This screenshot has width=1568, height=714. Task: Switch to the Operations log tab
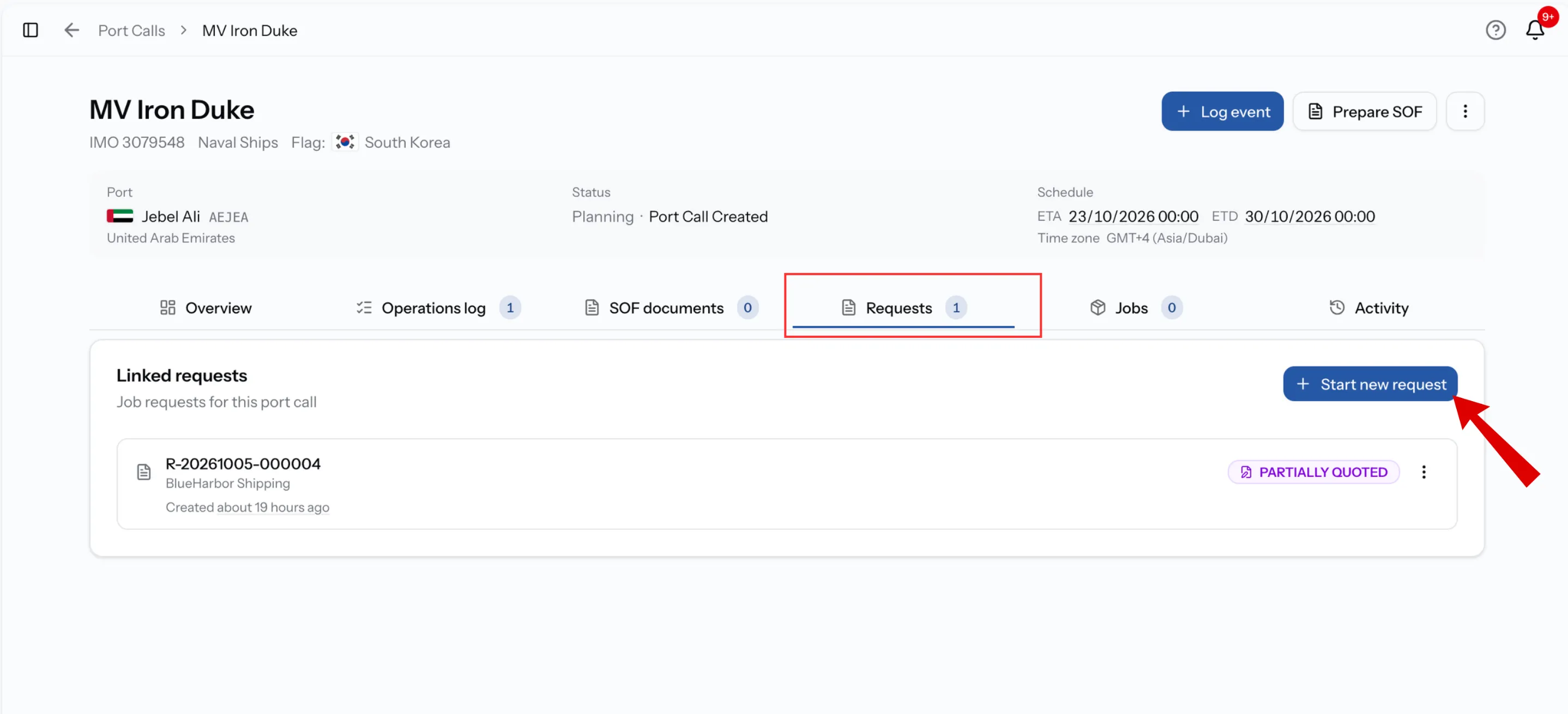pyautogui.click(x=438, y=307)
